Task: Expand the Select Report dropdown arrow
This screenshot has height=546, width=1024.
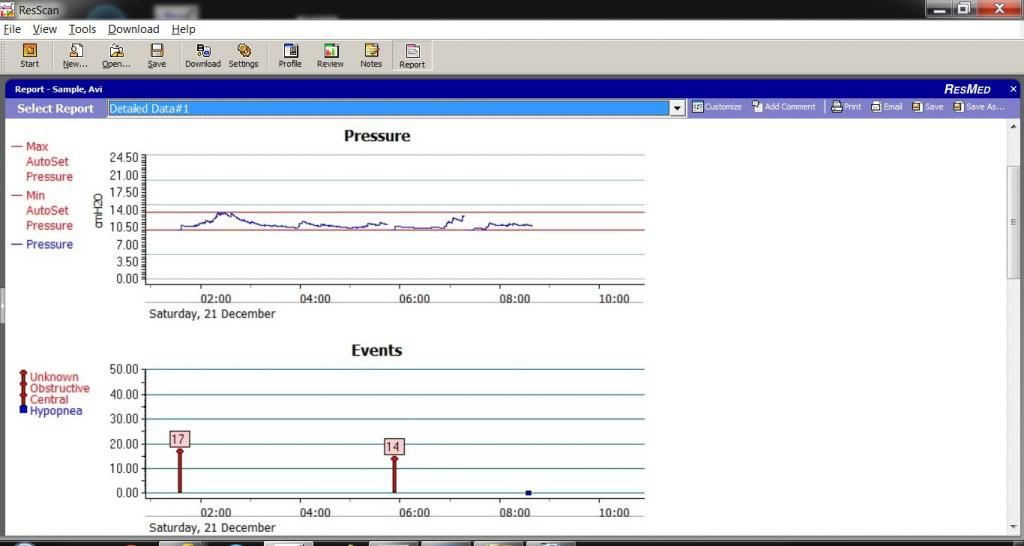Action: coord(677,108)
